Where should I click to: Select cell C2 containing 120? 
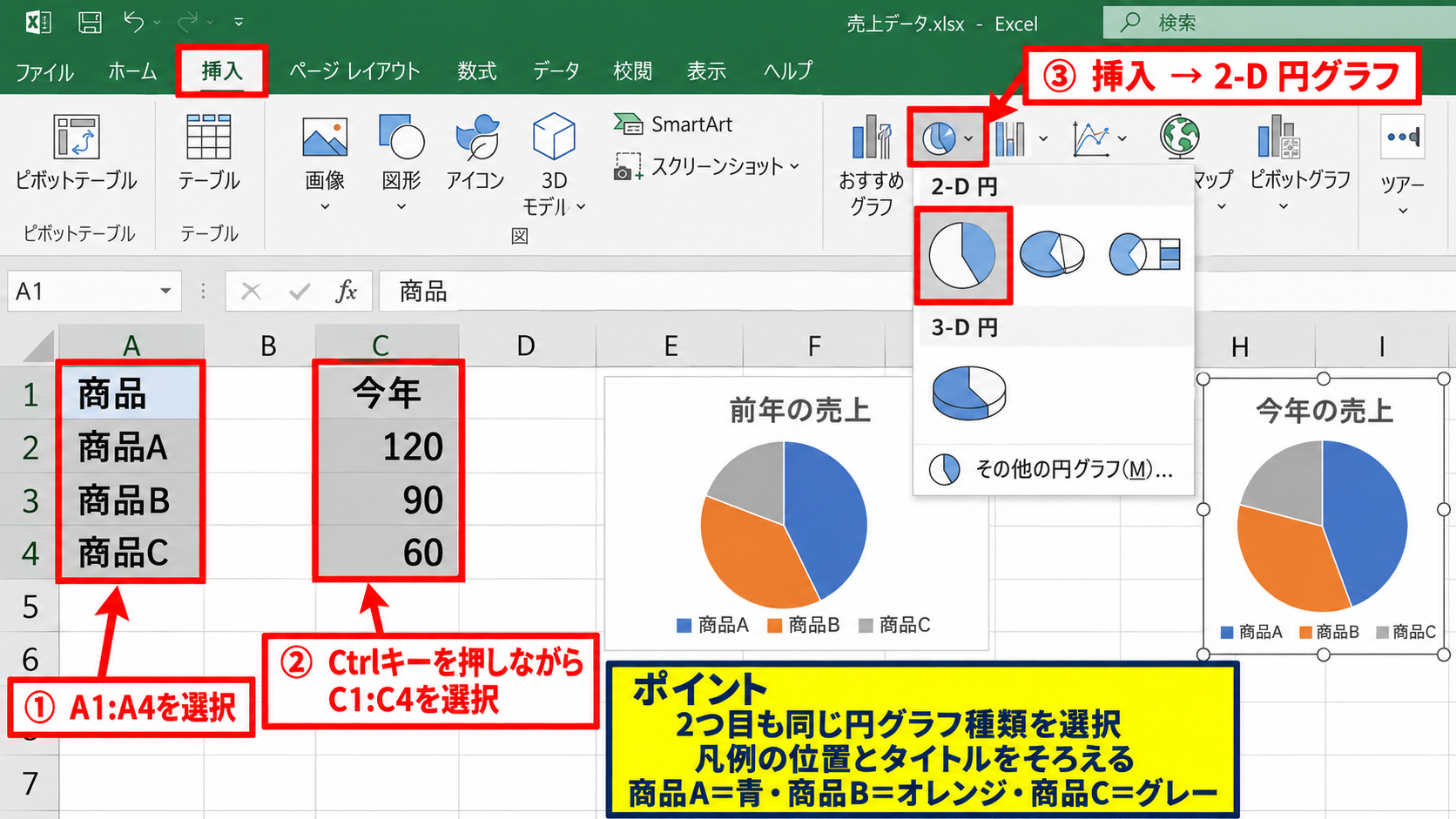(x=387, y=446)
